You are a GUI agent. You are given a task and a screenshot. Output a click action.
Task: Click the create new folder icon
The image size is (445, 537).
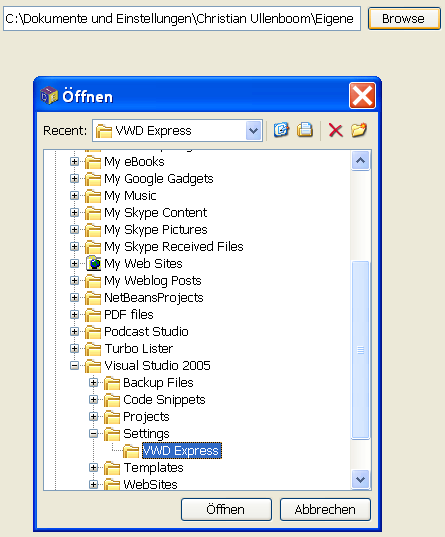(x=359, y=130)
